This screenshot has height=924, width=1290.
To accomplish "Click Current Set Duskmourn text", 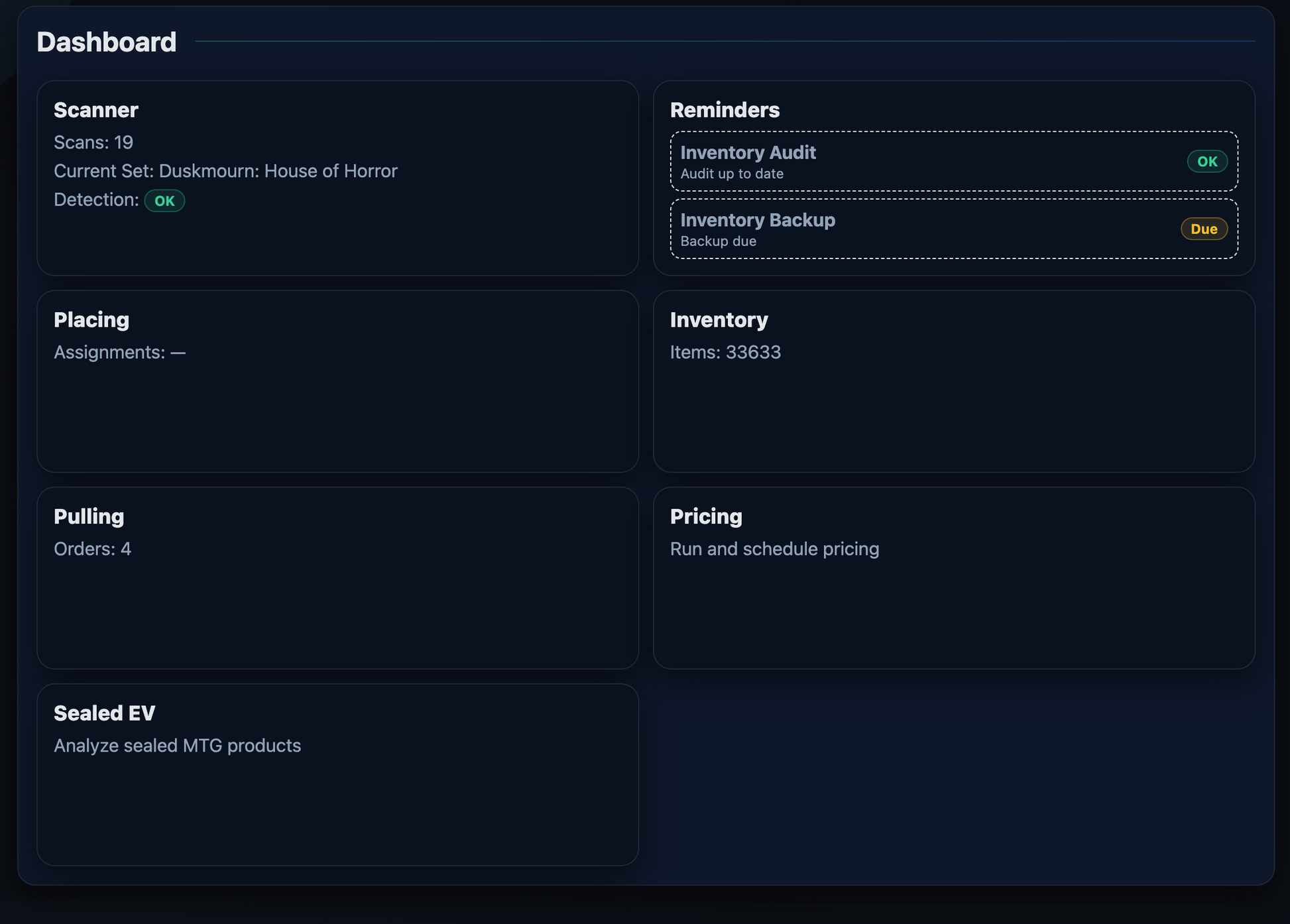I will tap(225, 171).
